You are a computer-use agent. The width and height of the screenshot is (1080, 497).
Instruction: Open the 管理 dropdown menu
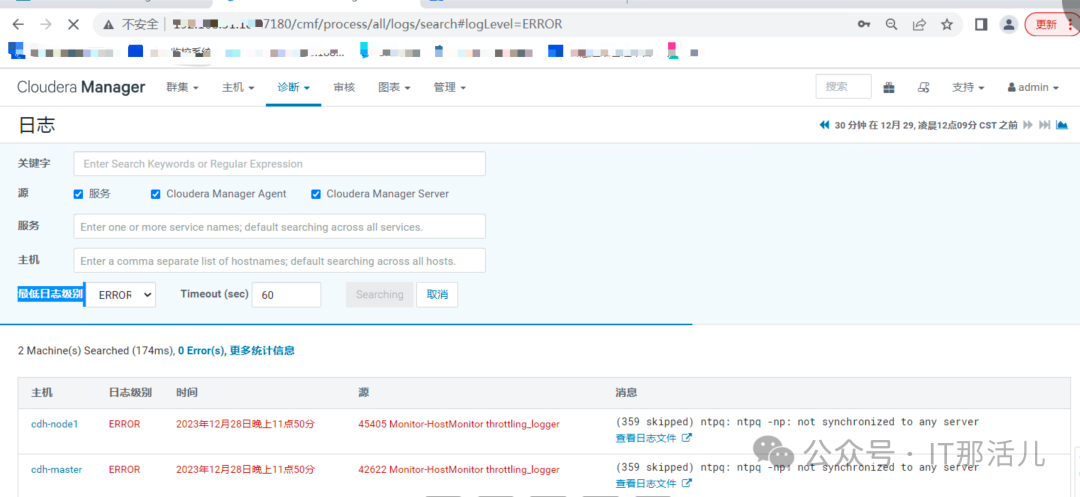(450, 87)
